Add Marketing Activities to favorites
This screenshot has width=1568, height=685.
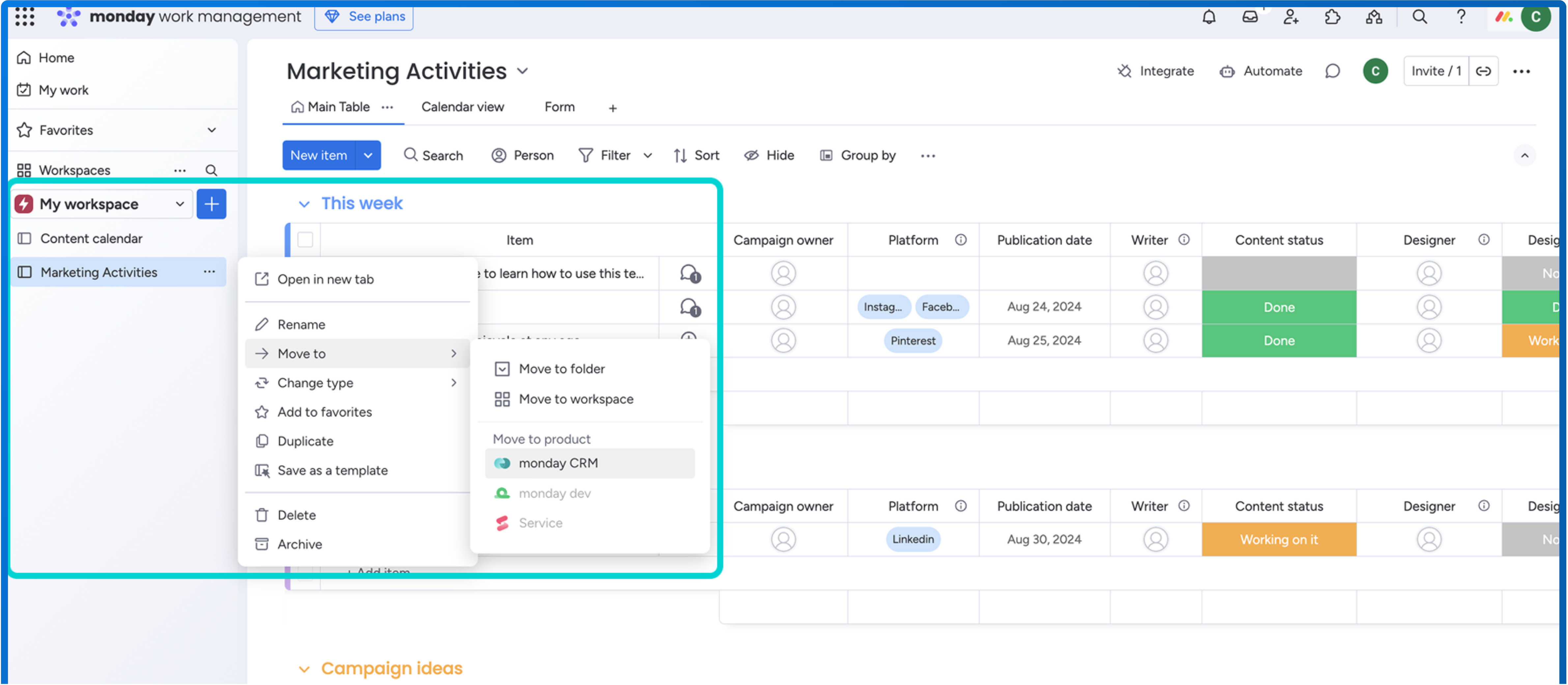324,412
